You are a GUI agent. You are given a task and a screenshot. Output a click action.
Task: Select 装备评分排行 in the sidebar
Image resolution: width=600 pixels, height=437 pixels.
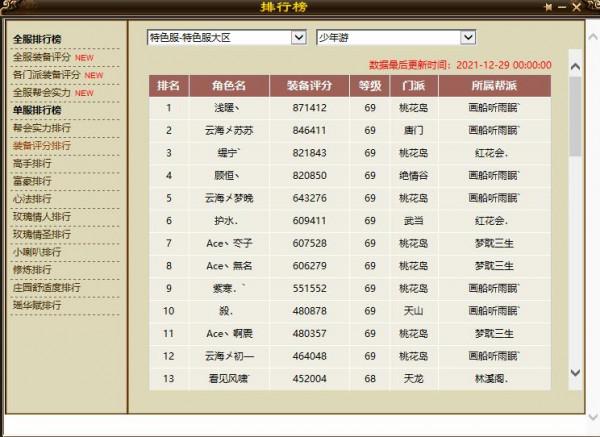tap(41, 146)
